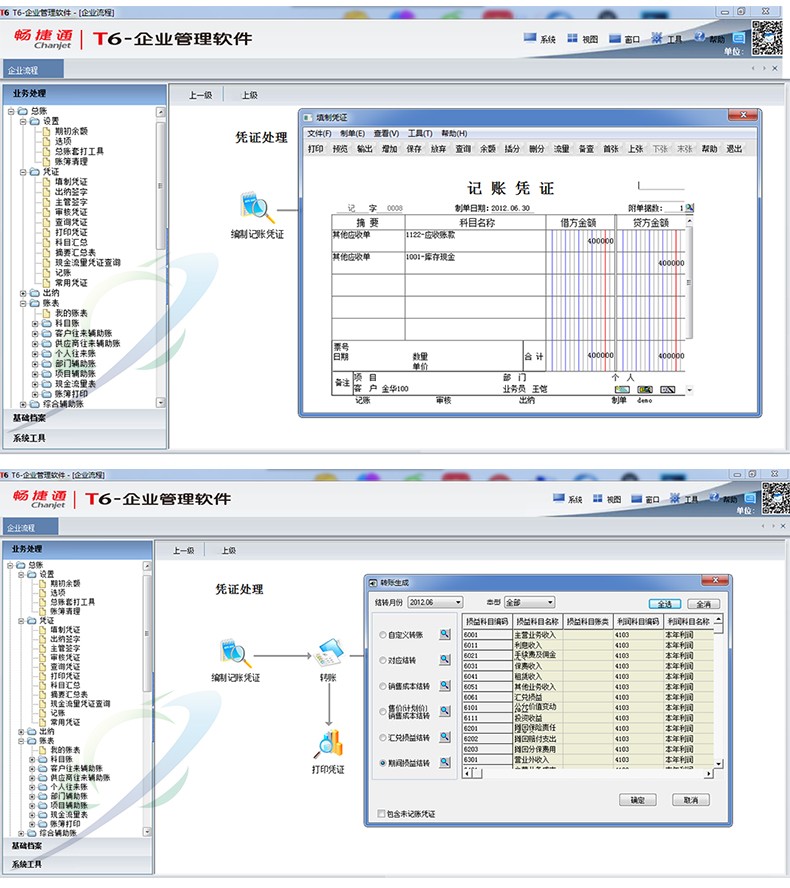Click the 确定 button

[638, 800]
